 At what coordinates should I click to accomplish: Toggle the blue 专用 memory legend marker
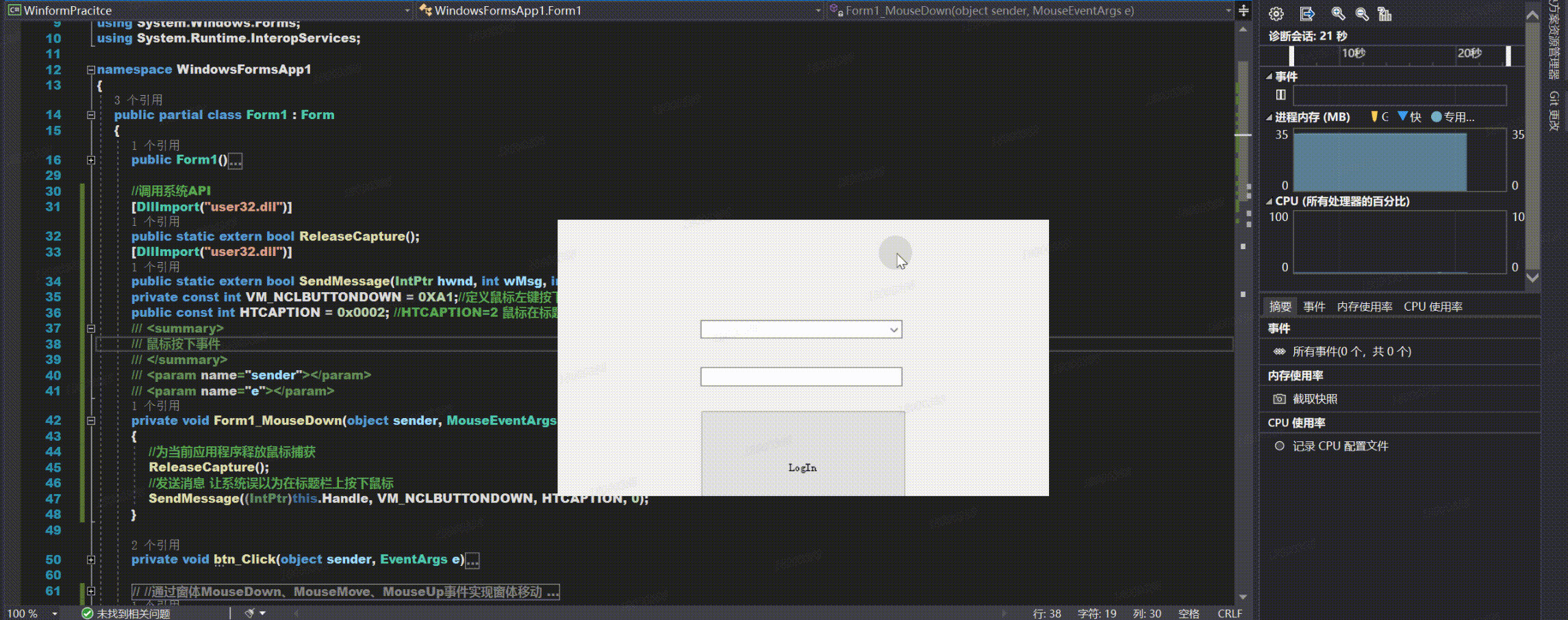(1436, 117)
